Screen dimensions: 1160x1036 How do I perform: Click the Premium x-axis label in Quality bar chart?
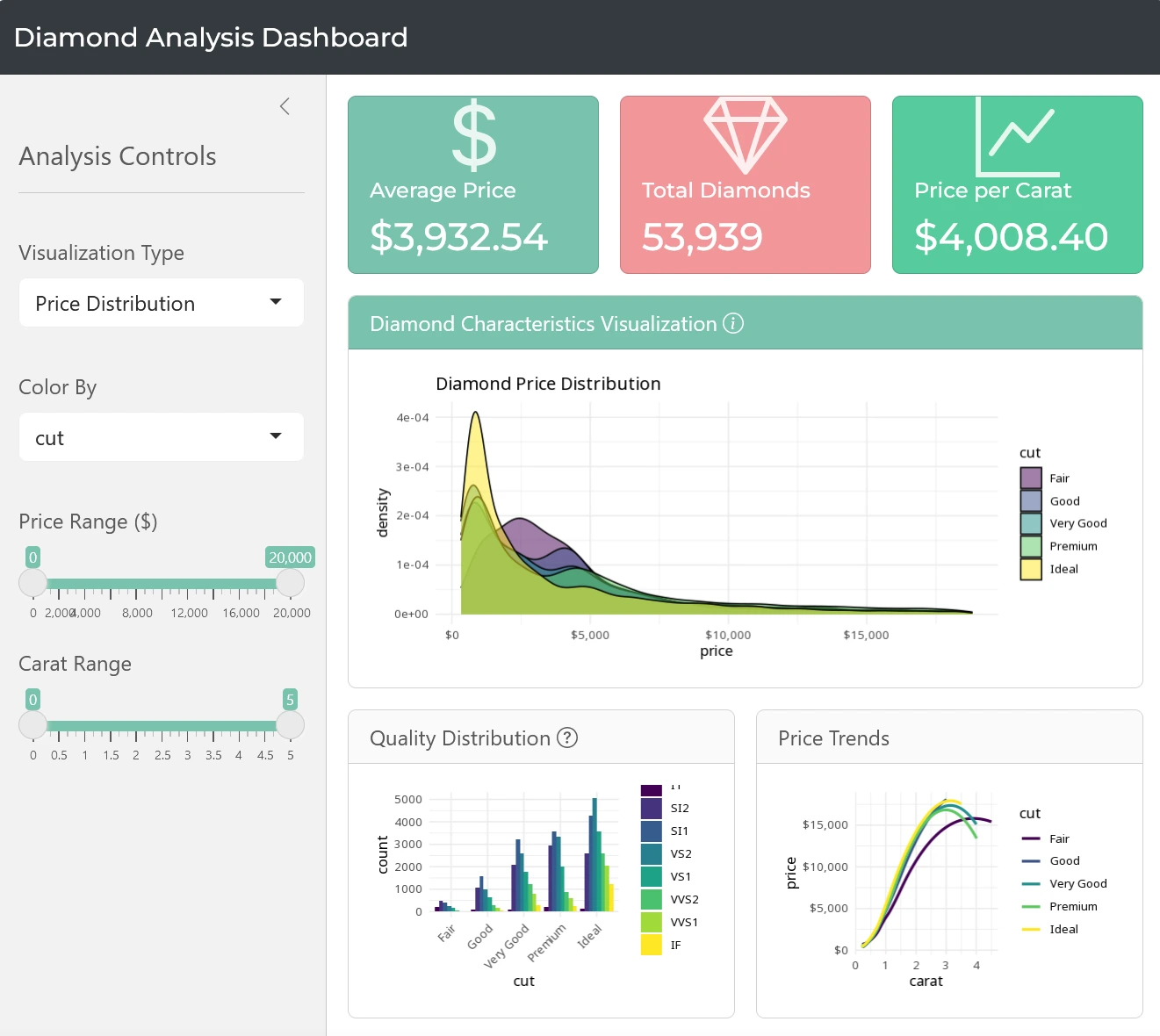[547, 942]
